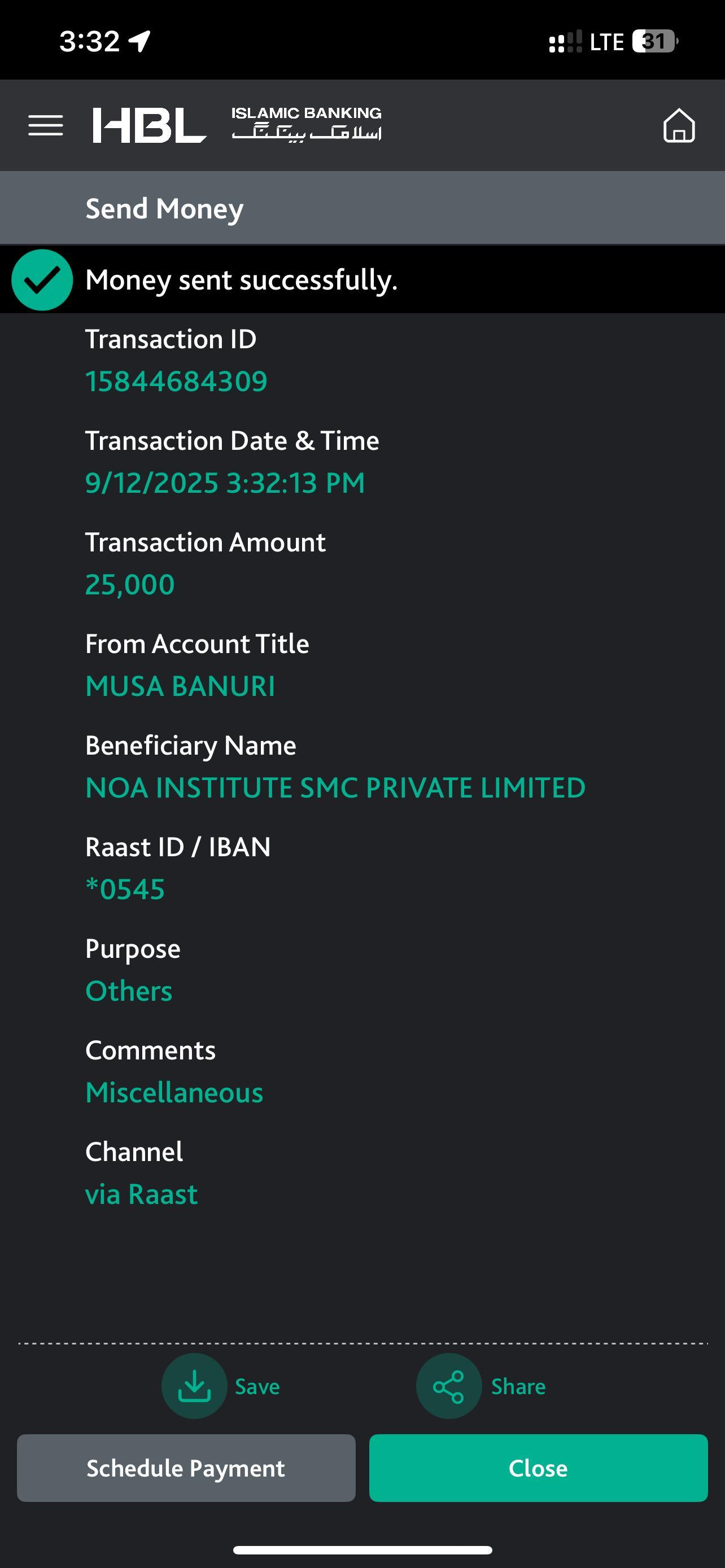Open the hamburger menu
Screen dimensions: 725x1568
pos(46,125)
